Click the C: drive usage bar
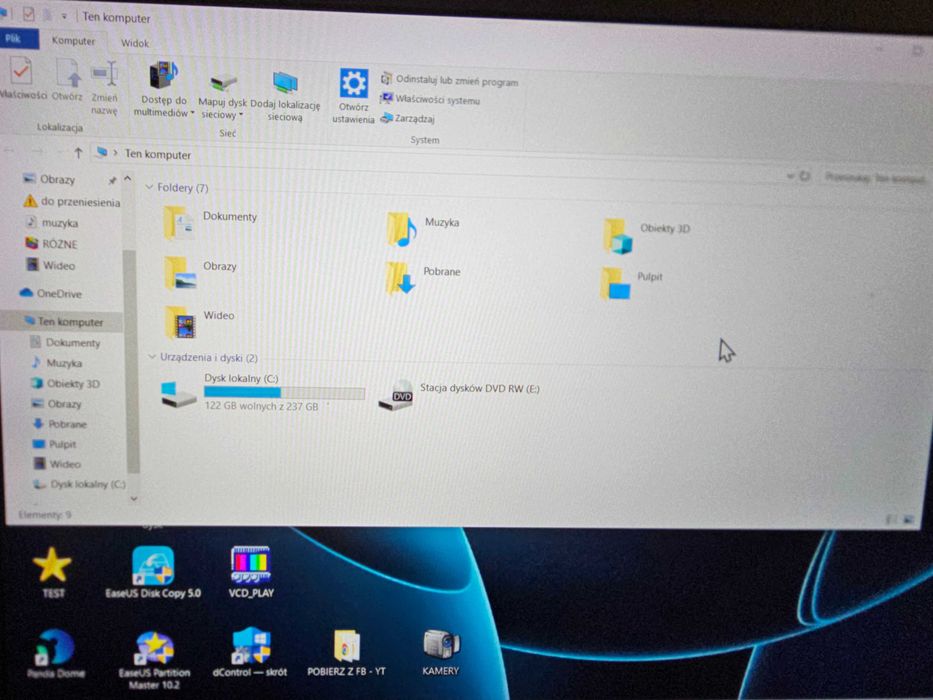The image size is (933, 700). [x=284, y=392]
